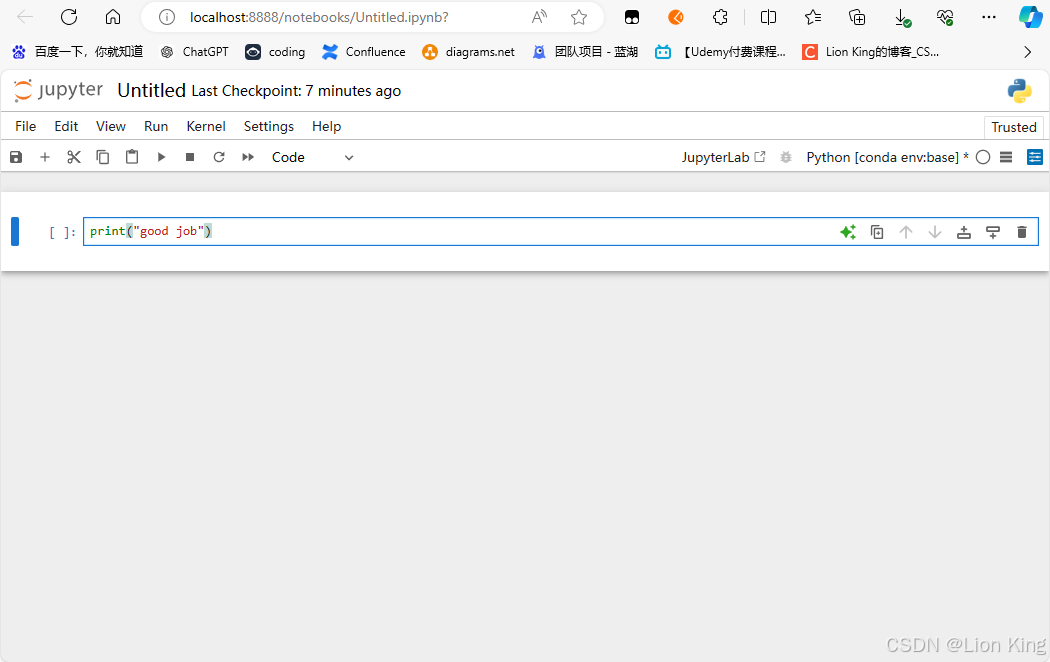The width and height of the screenshot is (1050, 662).
Task: Open the Favorites list icon
Action: pyautogui.click(x=813, y=17)
